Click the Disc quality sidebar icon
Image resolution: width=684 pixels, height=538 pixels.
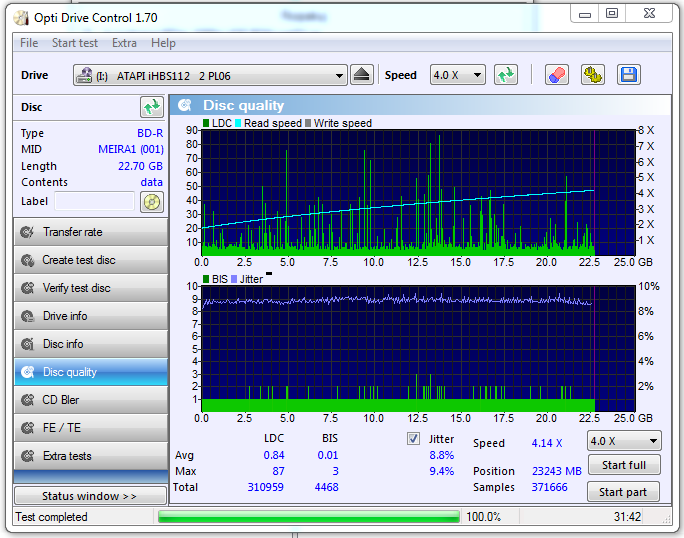point(27,372)
